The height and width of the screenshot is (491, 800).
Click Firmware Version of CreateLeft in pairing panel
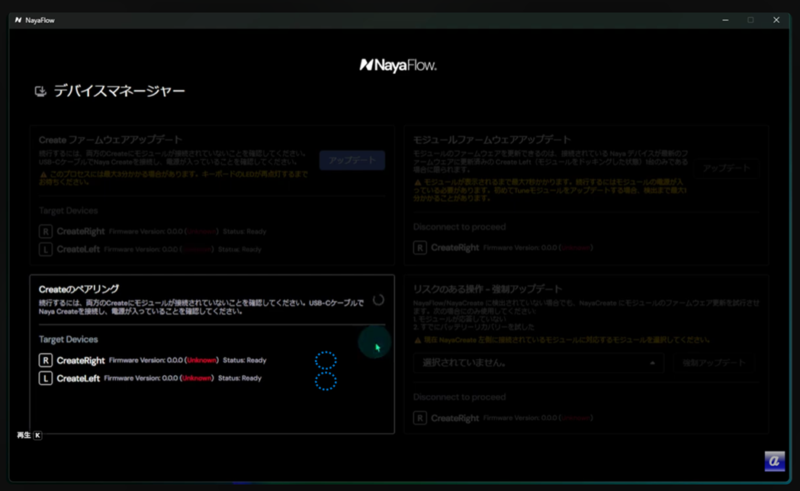[159, 378]
